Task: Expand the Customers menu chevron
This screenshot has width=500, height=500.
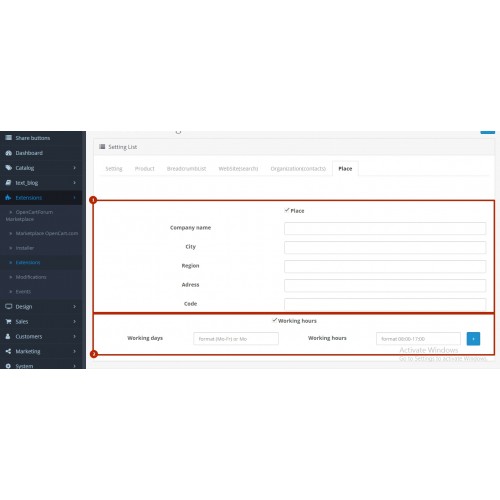Action: [74, 336]
